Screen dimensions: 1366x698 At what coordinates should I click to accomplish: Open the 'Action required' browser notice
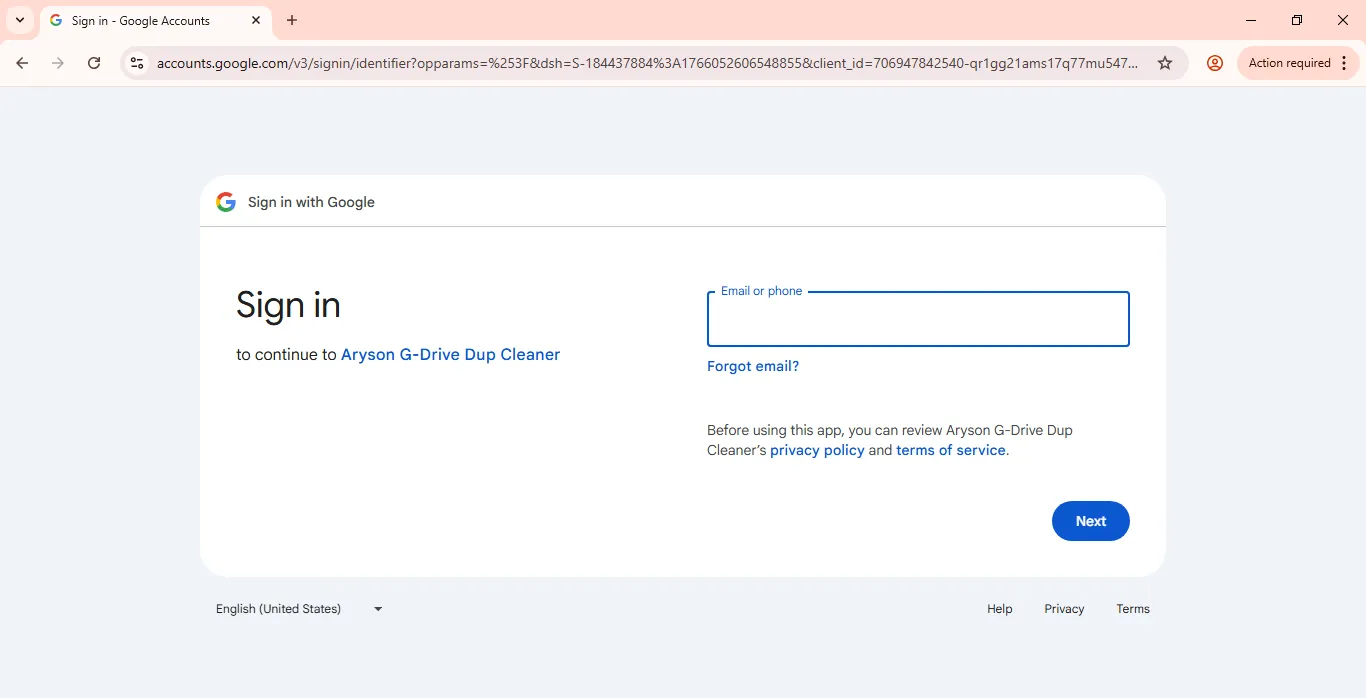(x=1288, y=62)
